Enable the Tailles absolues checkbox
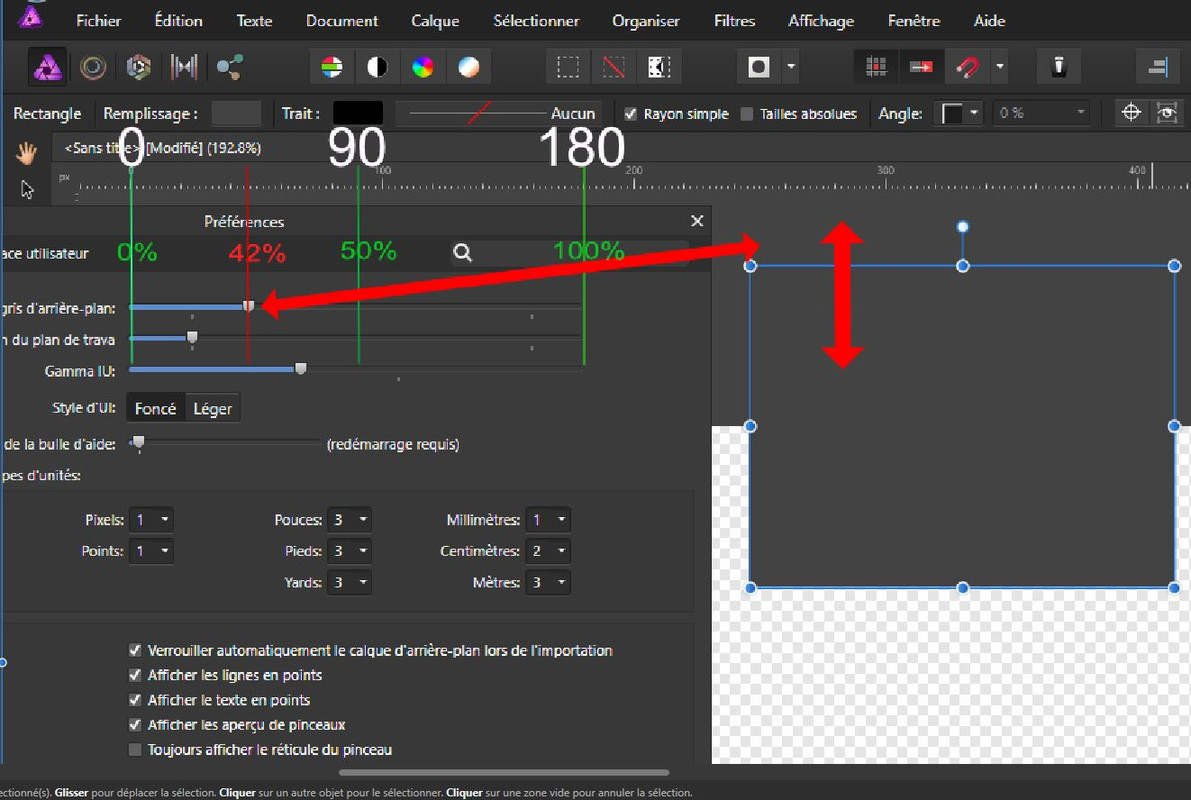The width and height of the screenshot is (1191, 800). tap(747, 114)
